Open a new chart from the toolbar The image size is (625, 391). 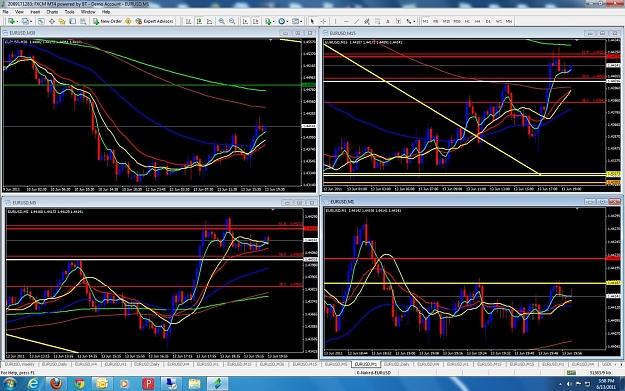pos(11,21)
